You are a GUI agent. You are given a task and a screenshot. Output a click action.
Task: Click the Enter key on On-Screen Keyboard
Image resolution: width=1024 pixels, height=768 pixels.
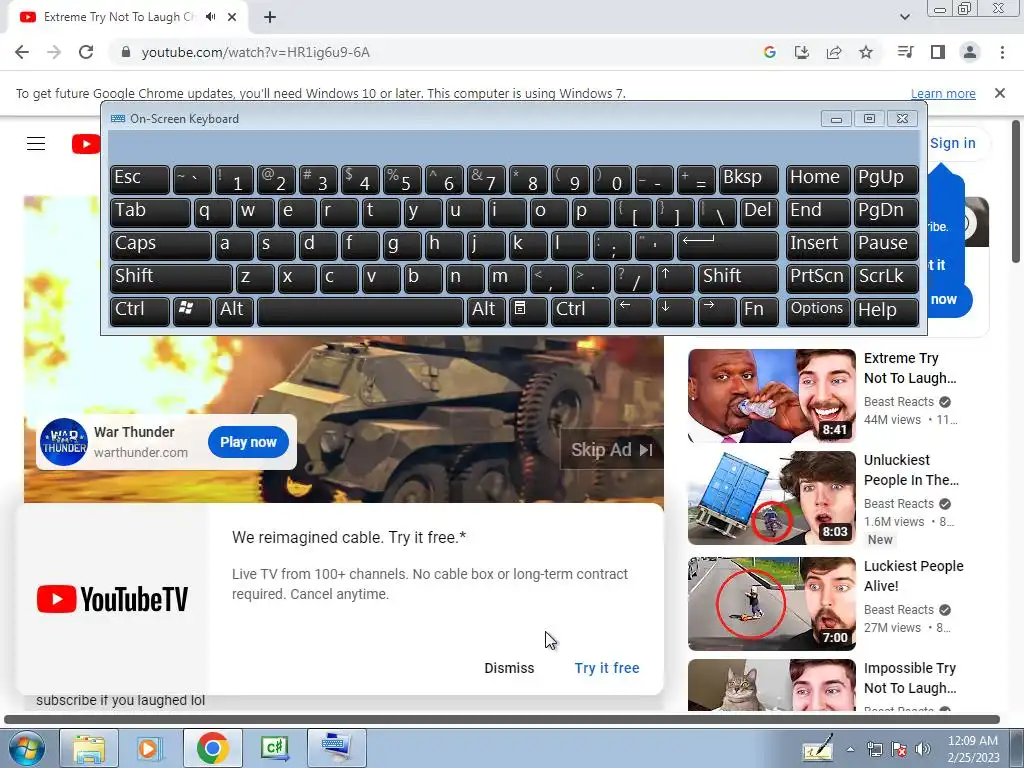point(728,246)
